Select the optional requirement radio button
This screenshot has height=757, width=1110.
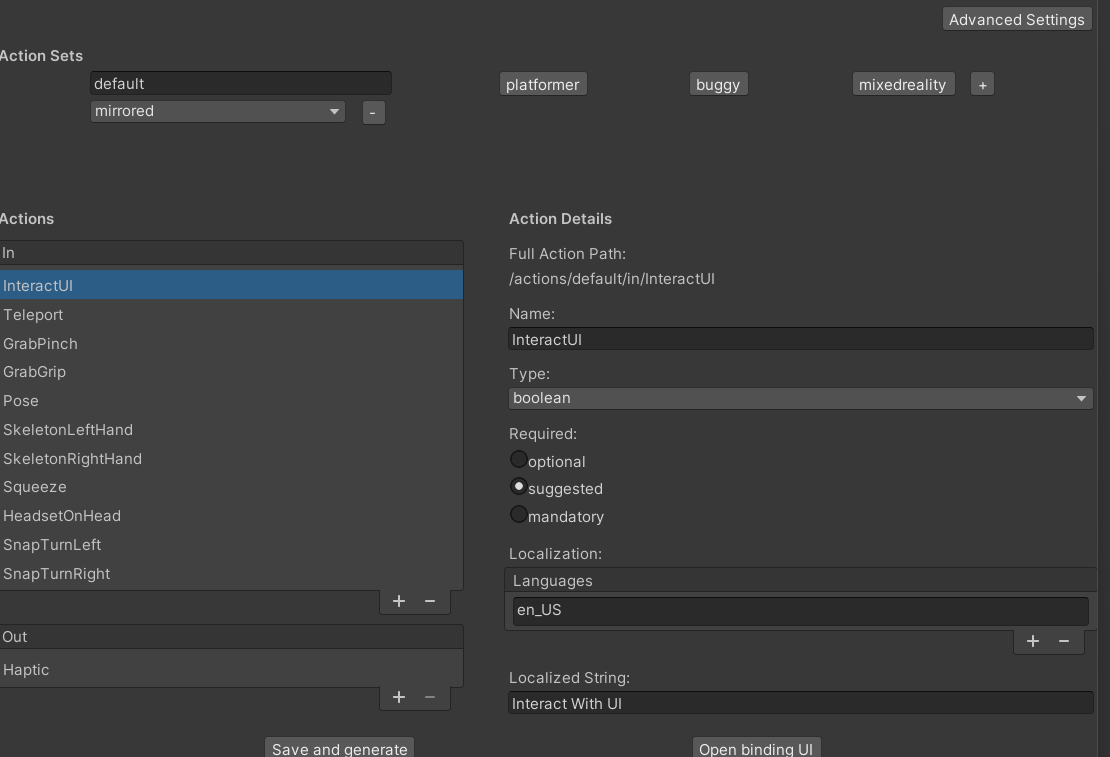pyautogui.click(x=518, y=458)
